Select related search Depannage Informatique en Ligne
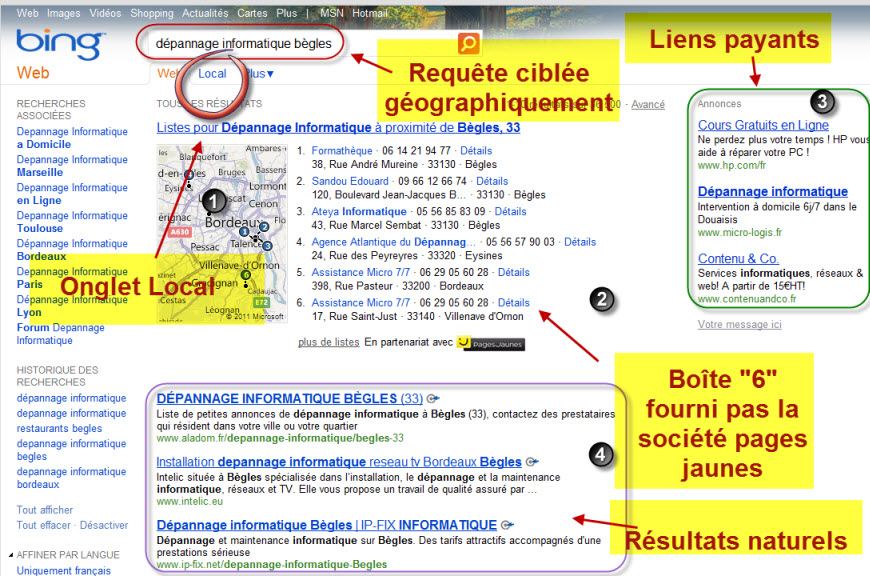Image resolution: width=870 pixels, height=576 pixels. pos(72,194)
